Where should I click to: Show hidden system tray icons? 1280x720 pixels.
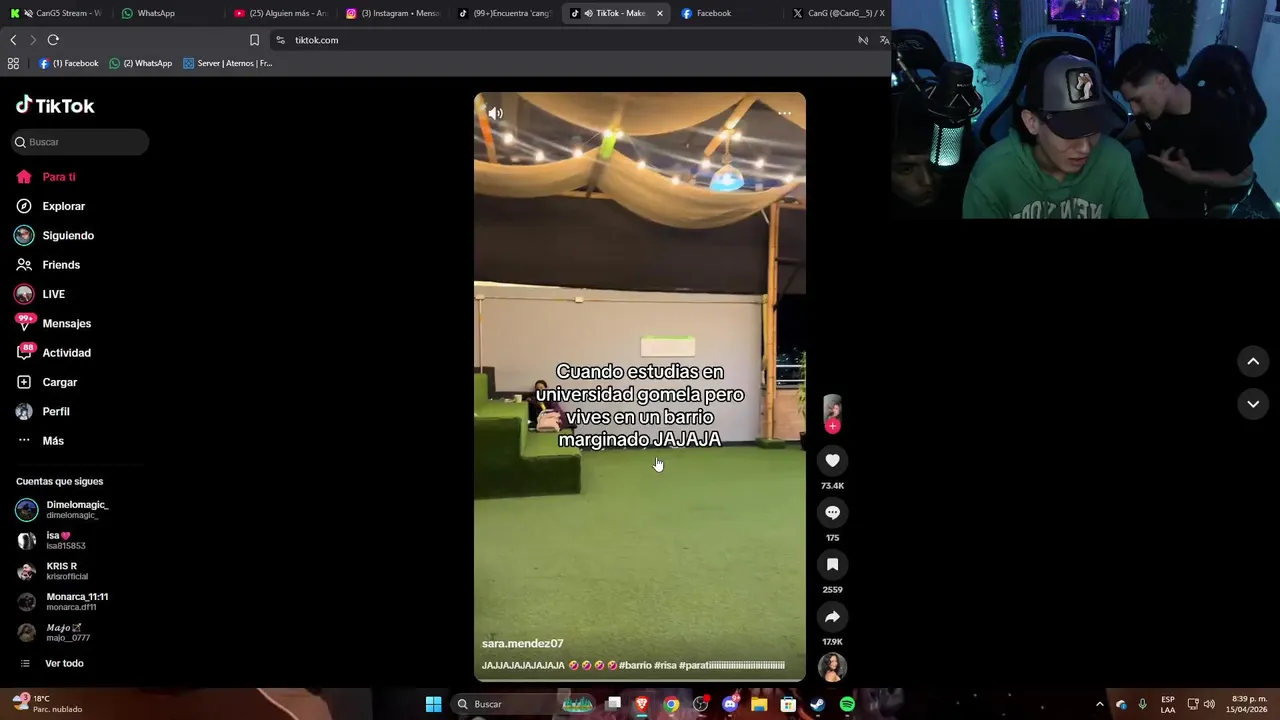(1099, 704)
